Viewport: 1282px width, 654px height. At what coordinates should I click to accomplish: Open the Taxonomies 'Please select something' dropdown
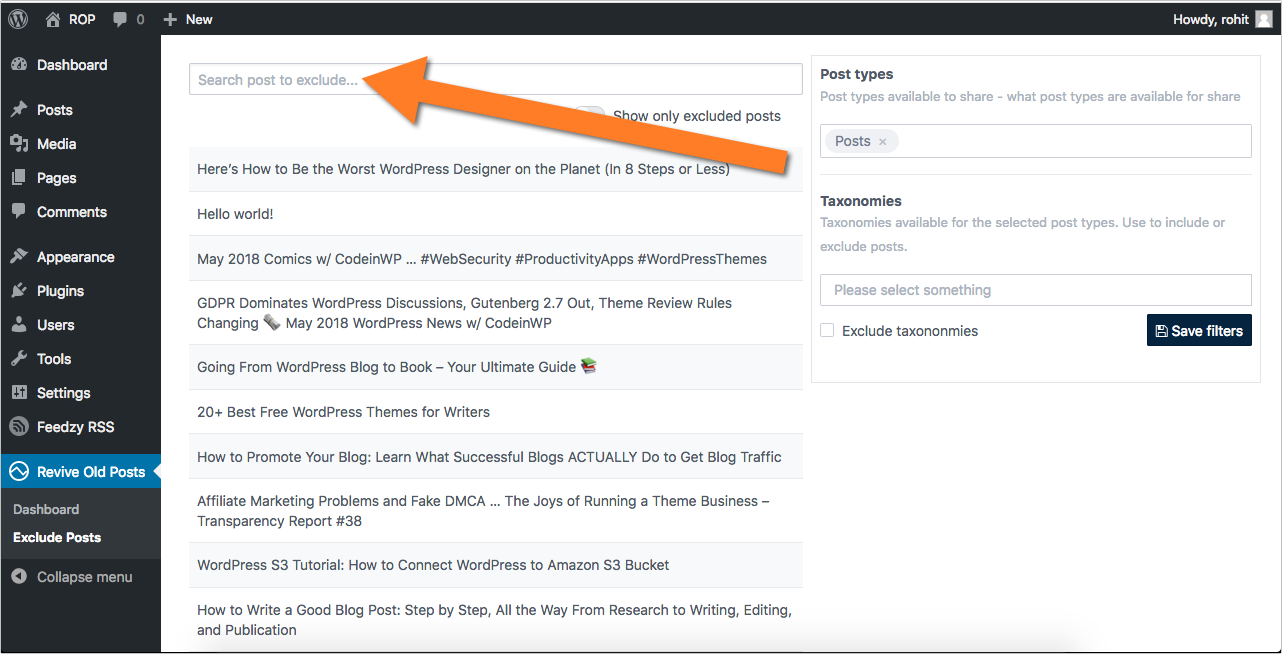(x=1036, y=290)
